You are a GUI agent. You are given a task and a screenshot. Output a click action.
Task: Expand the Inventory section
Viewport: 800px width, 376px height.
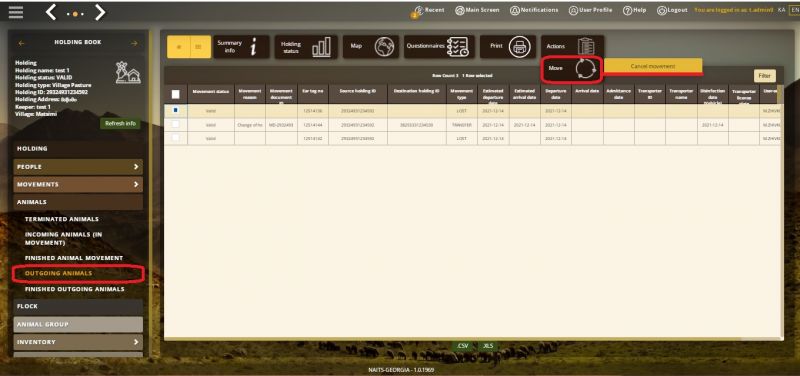tap(78, 342)
